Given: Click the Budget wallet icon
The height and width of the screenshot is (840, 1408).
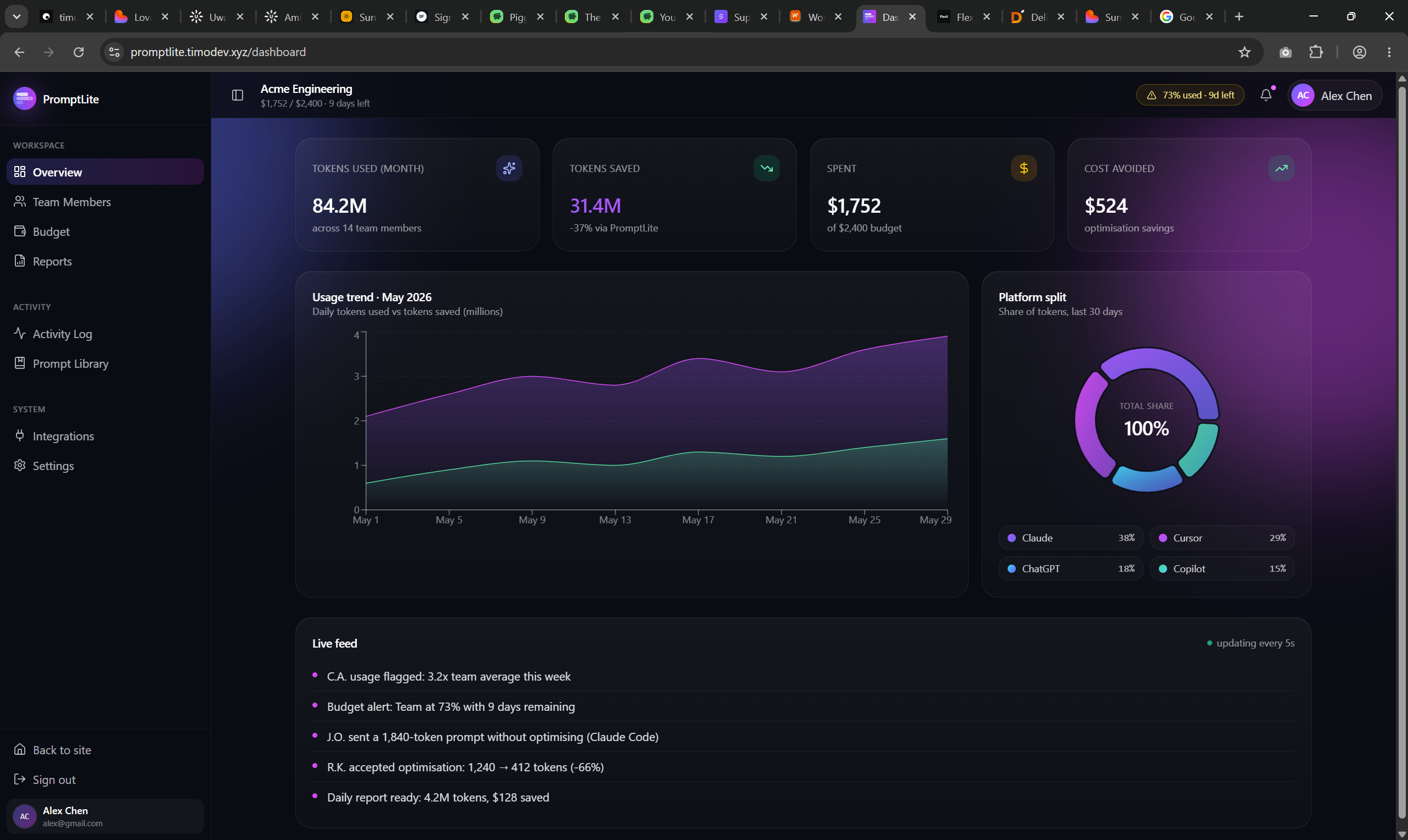Looking at the screenshot, I should [x=20, y=231].
